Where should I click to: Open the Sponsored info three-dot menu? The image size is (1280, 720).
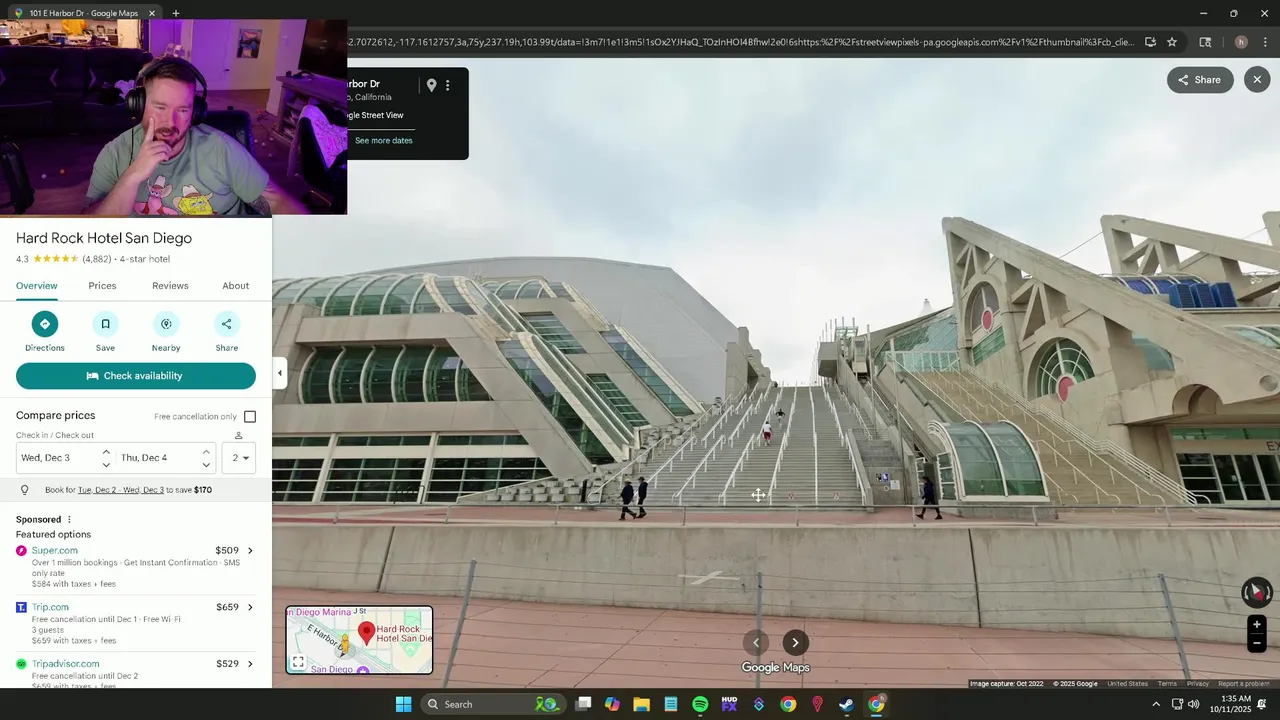pyautogui.click(x=69, y=520)
